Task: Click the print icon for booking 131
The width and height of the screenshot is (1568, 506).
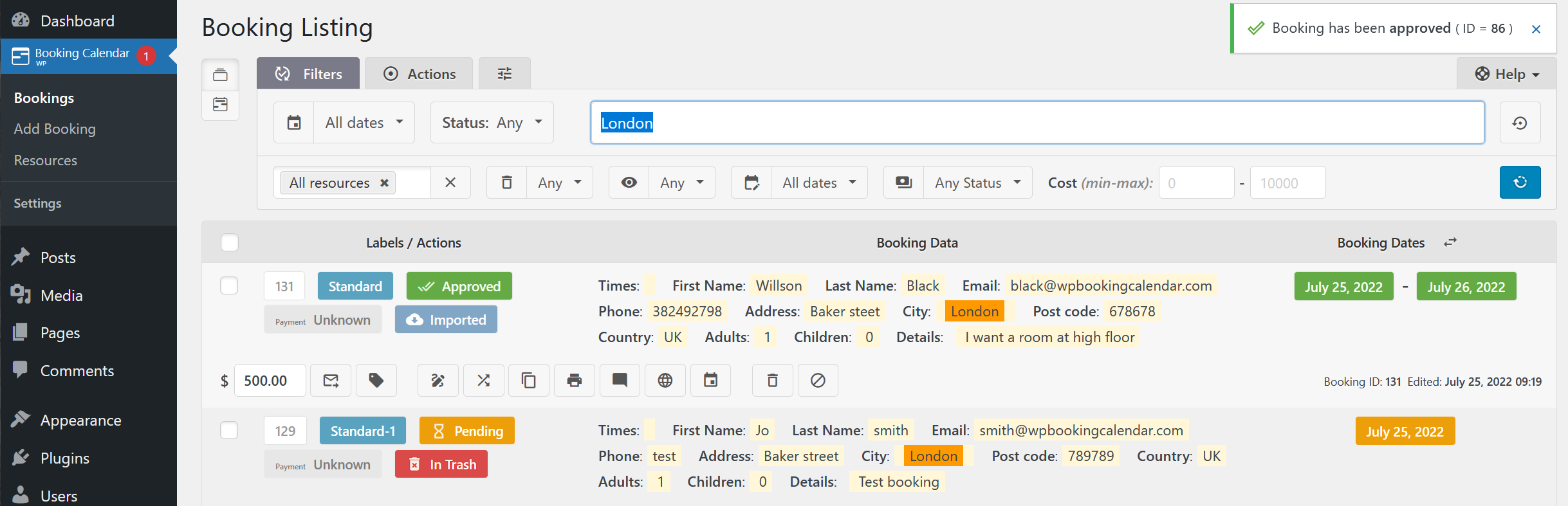Action: tap(574, 381)
